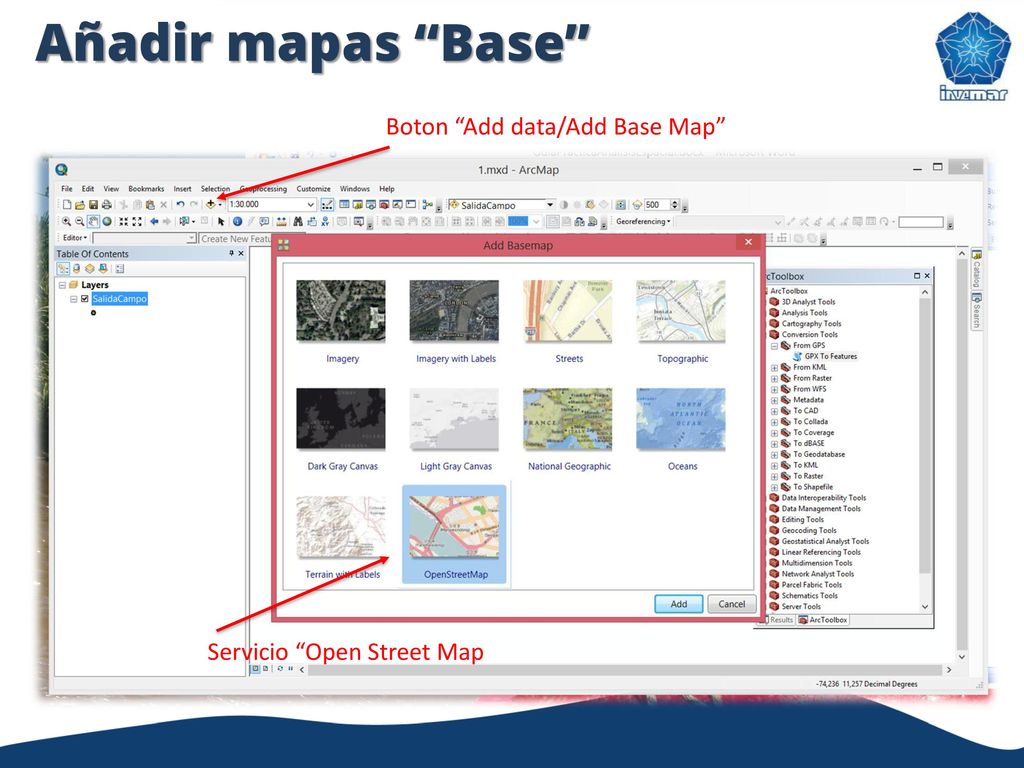Screen dimensions: 1024x768
Task: Click List By Selection icon
Action: click(103, 268)
